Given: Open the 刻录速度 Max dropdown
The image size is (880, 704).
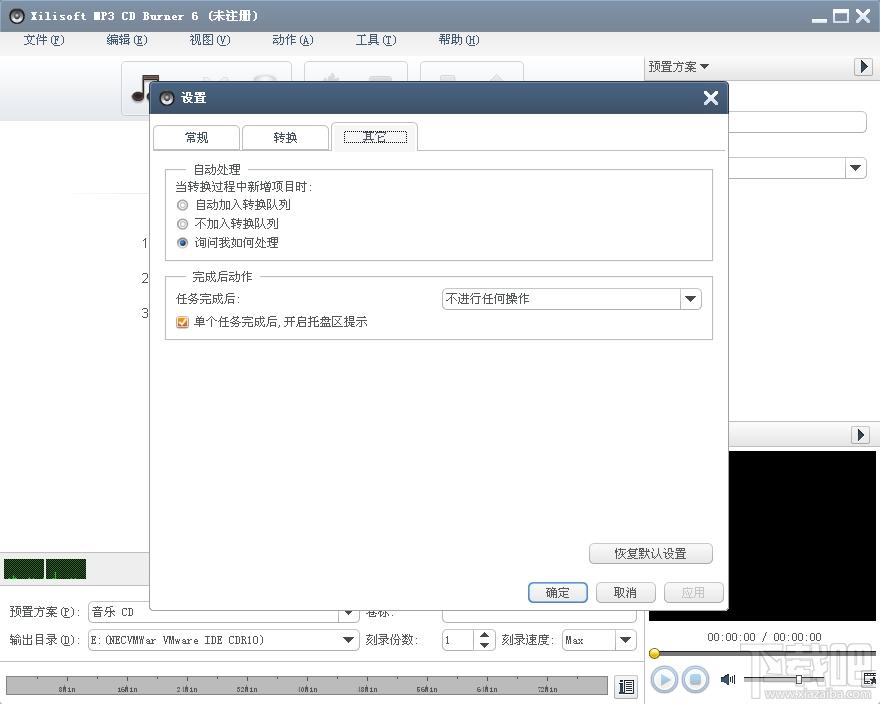Looking at the screenshot, I should pyautogui.click(x=625, y=640).
